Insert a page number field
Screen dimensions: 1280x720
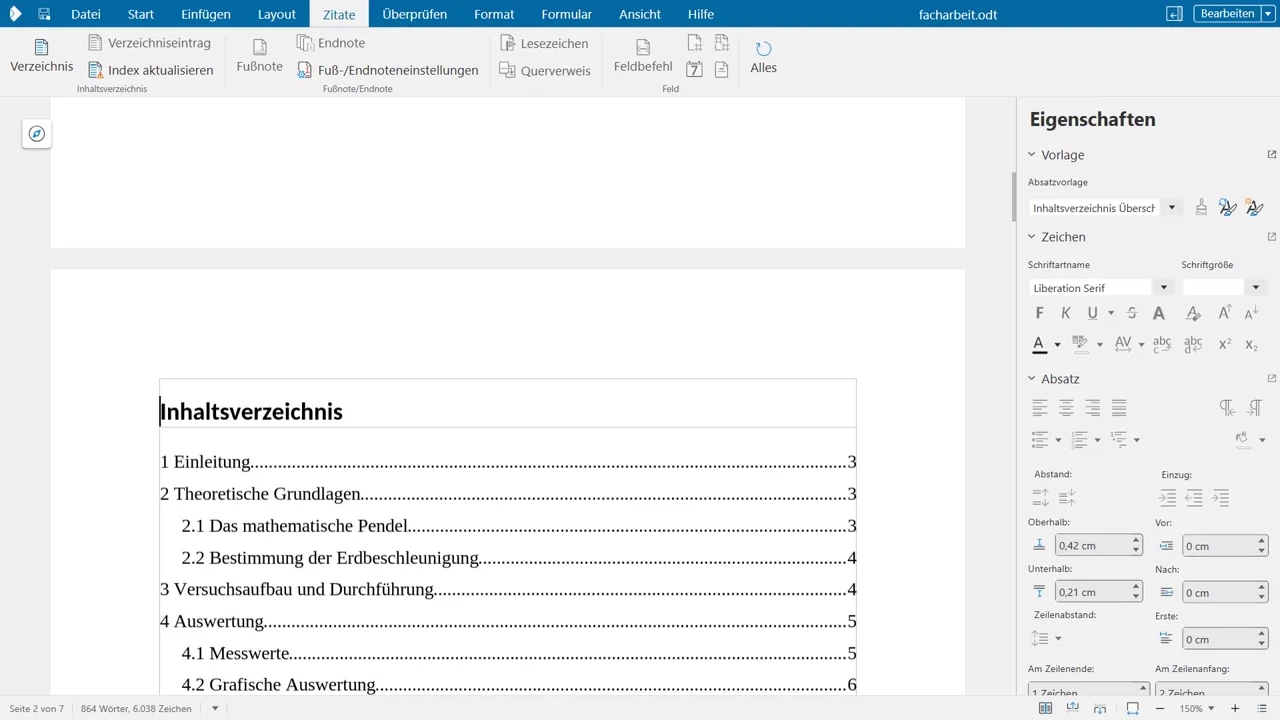coord(695,43)
